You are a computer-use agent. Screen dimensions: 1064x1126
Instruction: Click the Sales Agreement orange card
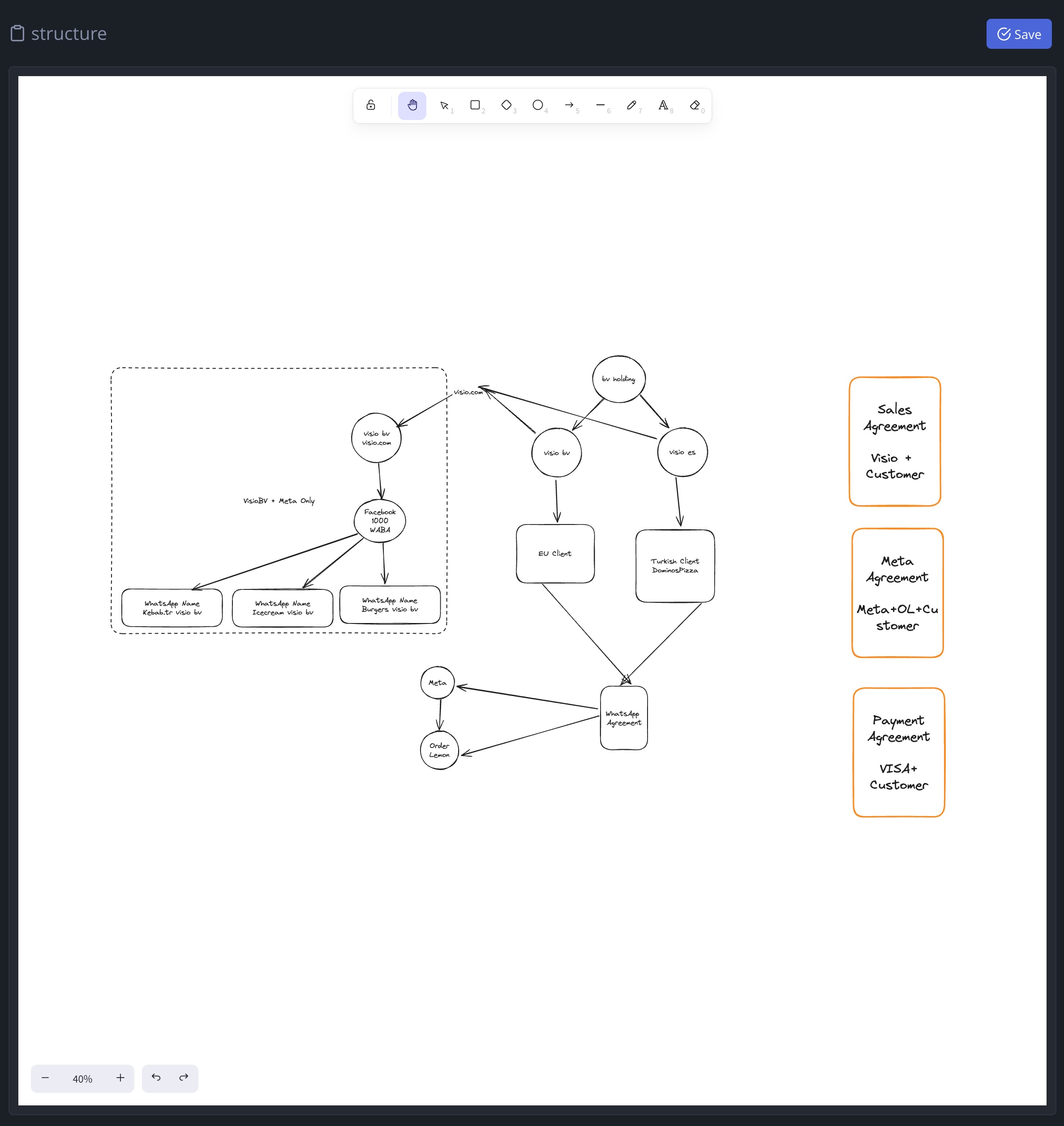tap(895, 441)
